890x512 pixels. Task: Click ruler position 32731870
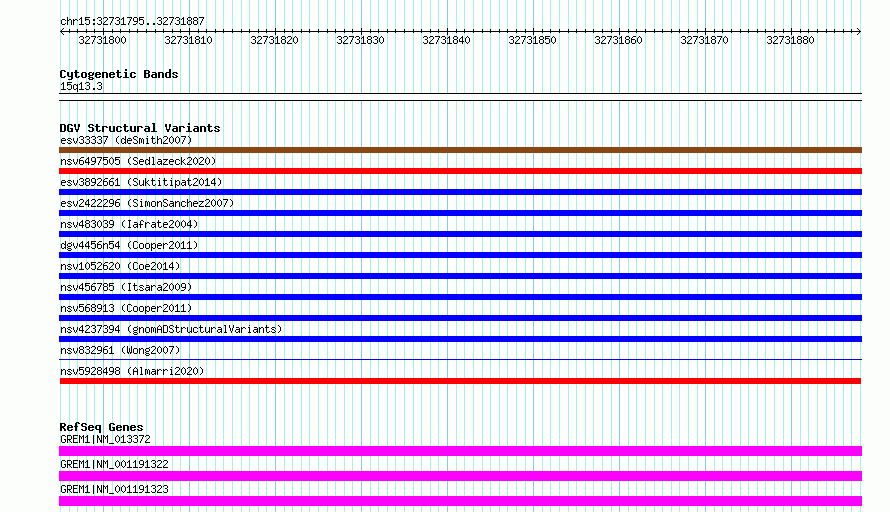point(704,40)
